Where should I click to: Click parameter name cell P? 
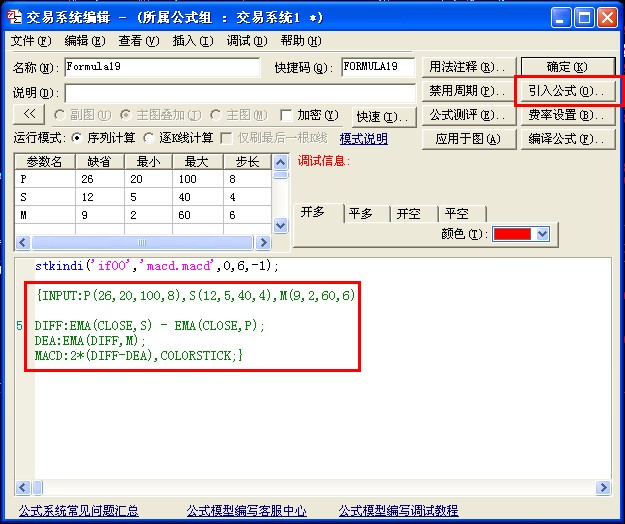[x=45, y=179]
